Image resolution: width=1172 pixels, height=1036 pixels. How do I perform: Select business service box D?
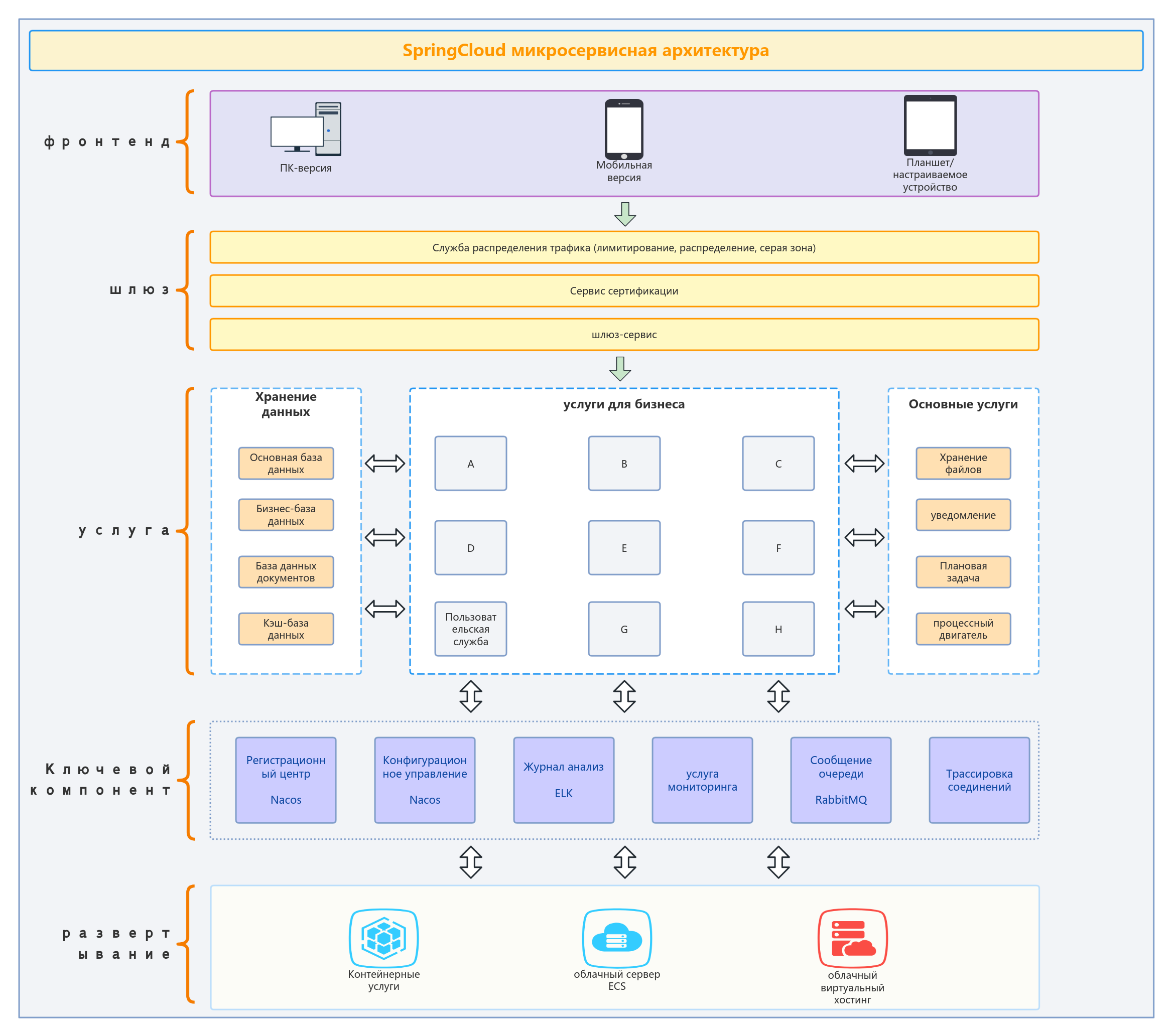click(x=471, y=548)
